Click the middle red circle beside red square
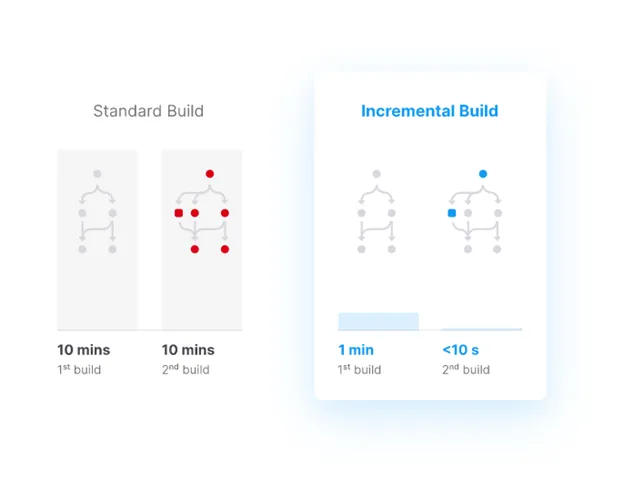 (195, 213)
